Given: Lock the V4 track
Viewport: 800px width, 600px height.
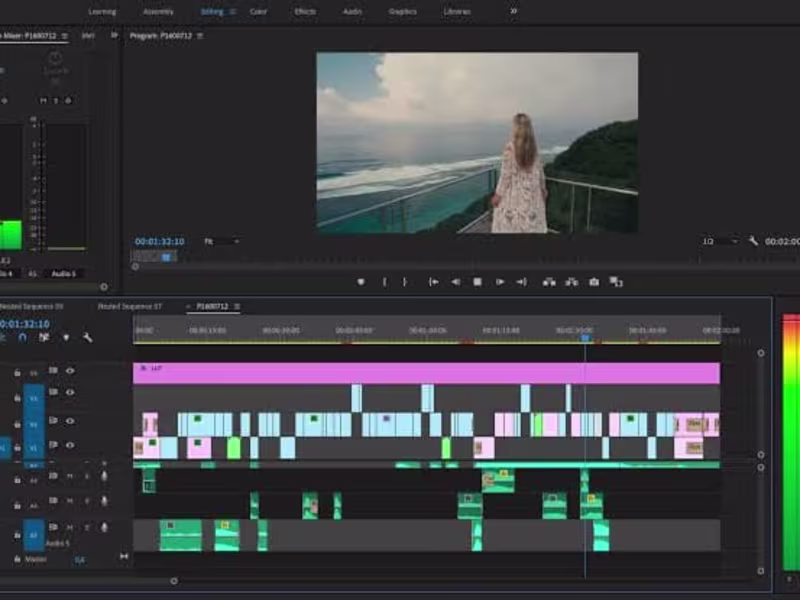Looking at the screenshot, I should click(x=17, y=373).
